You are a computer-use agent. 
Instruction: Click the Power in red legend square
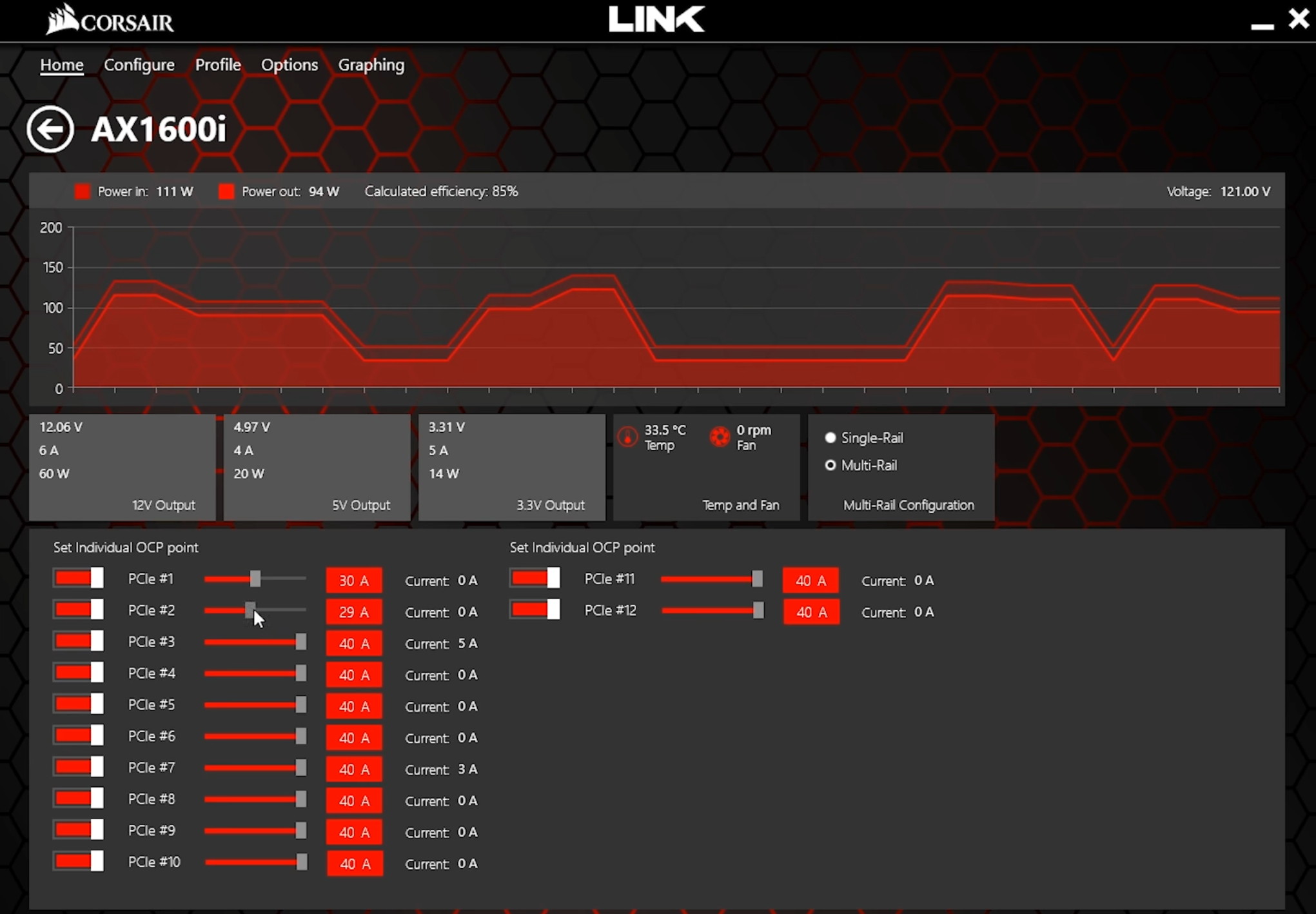point(83,192)
